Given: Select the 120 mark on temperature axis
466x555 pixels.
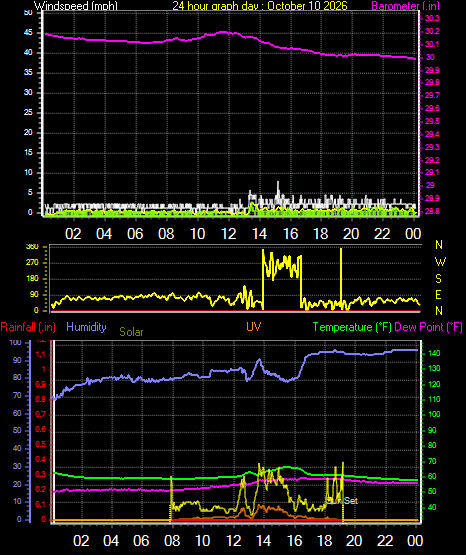Looking at the screenshot, I should (x=434, y=384).
